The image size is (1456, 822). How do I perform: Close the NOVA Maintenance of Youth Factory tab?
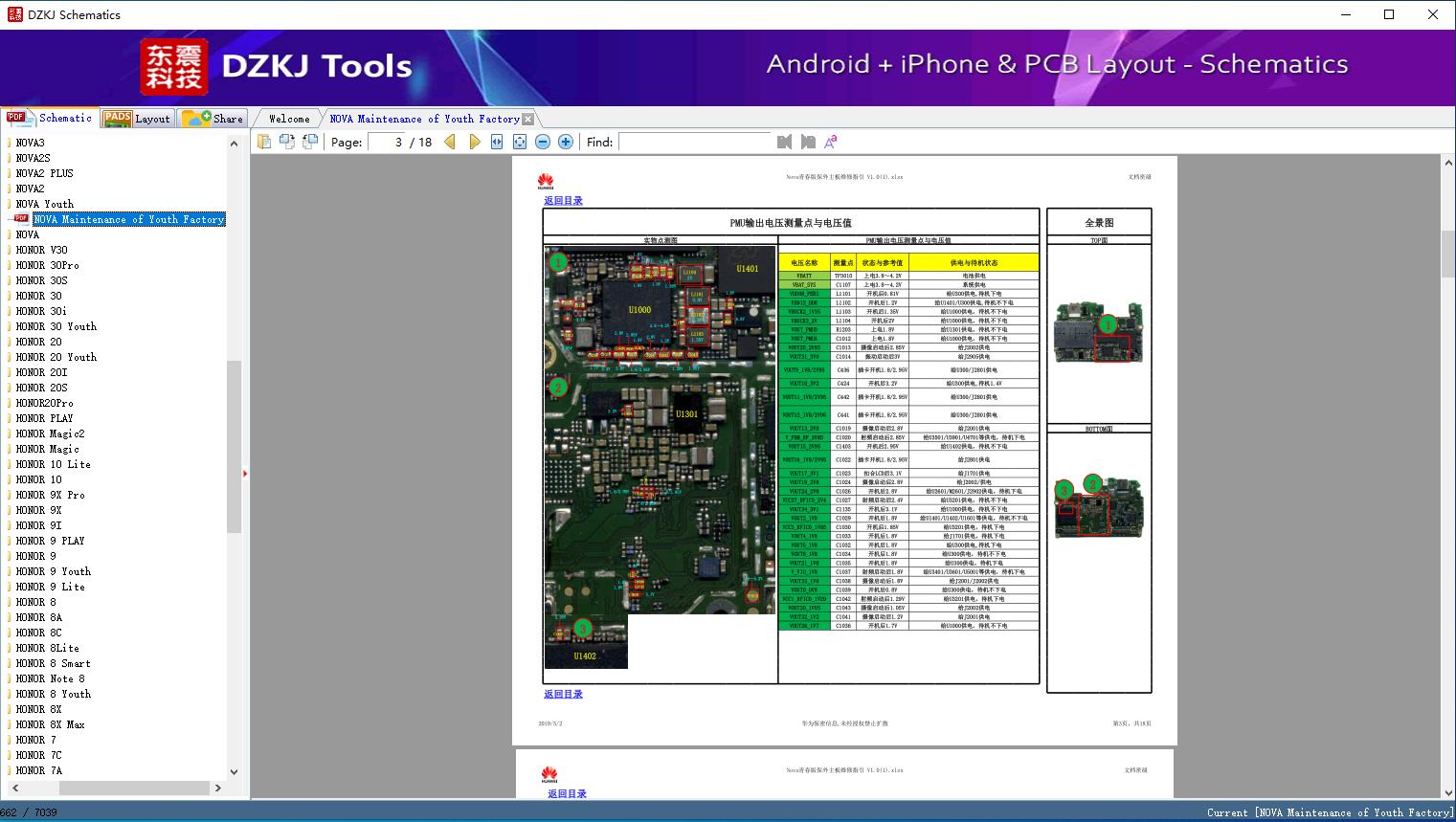pyautogui.click(x=528, y=120)
